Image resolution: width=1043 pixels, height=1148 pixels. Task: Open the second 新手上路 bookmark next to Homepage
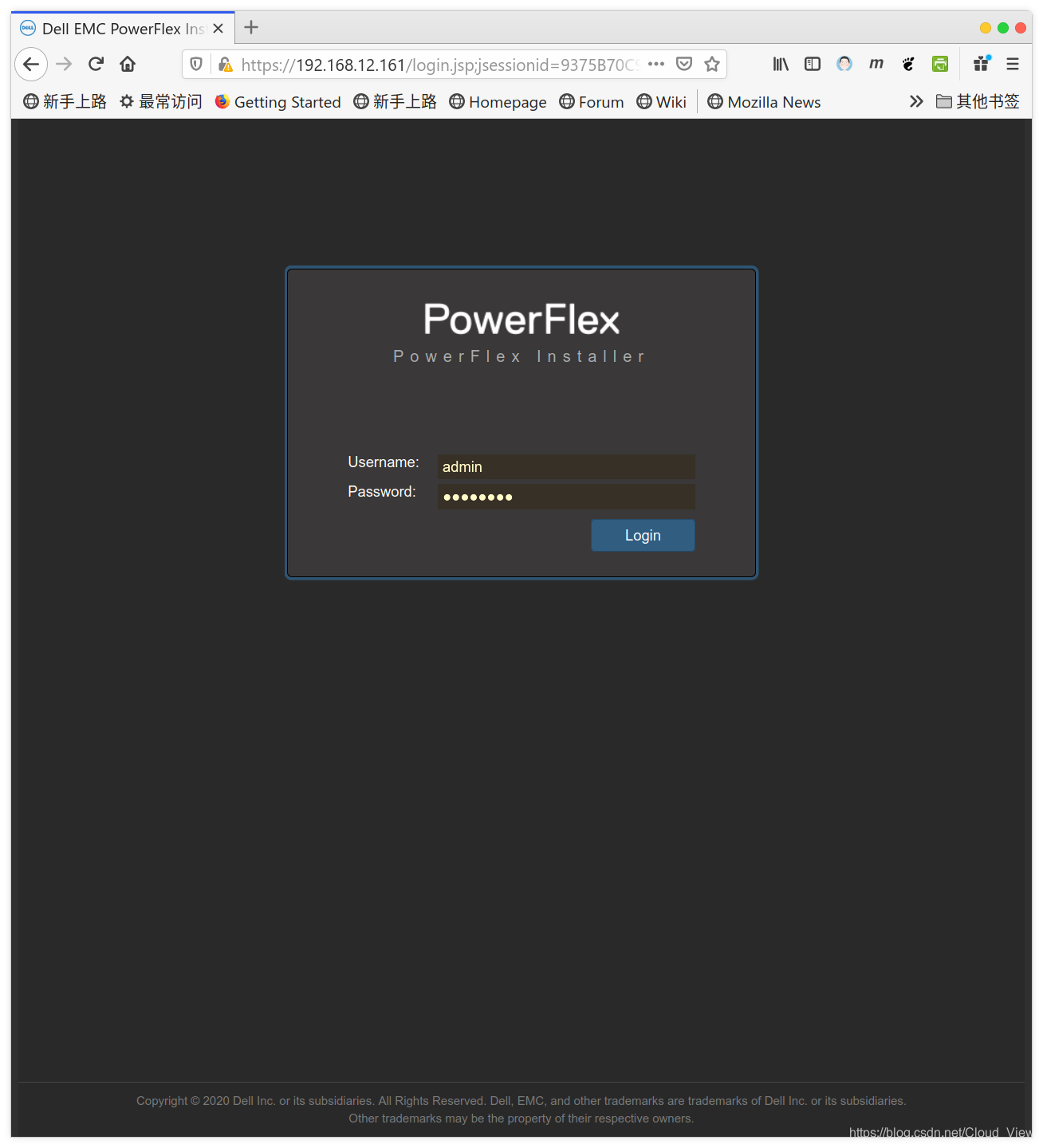pos(395,101)
